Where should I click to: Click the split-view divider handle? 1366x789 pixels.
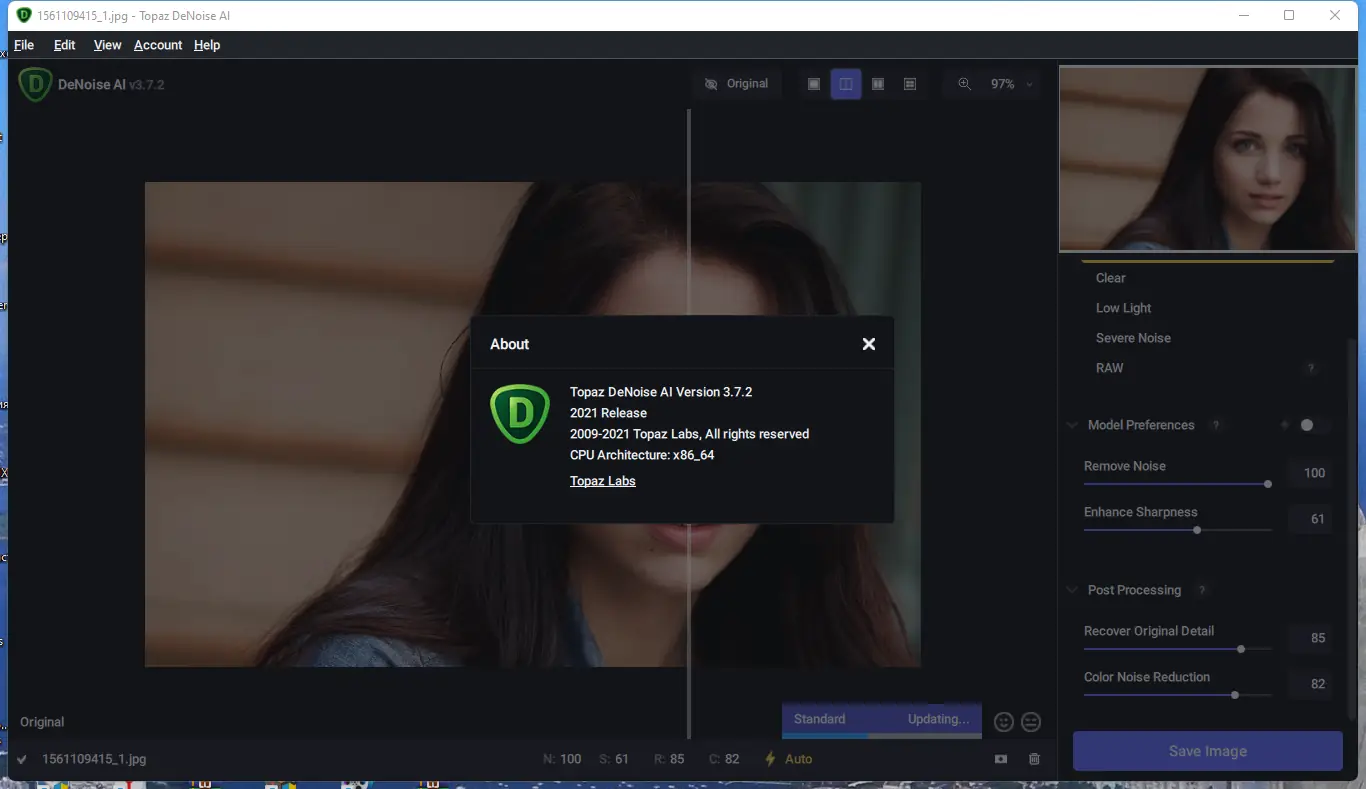click(689, 424)
